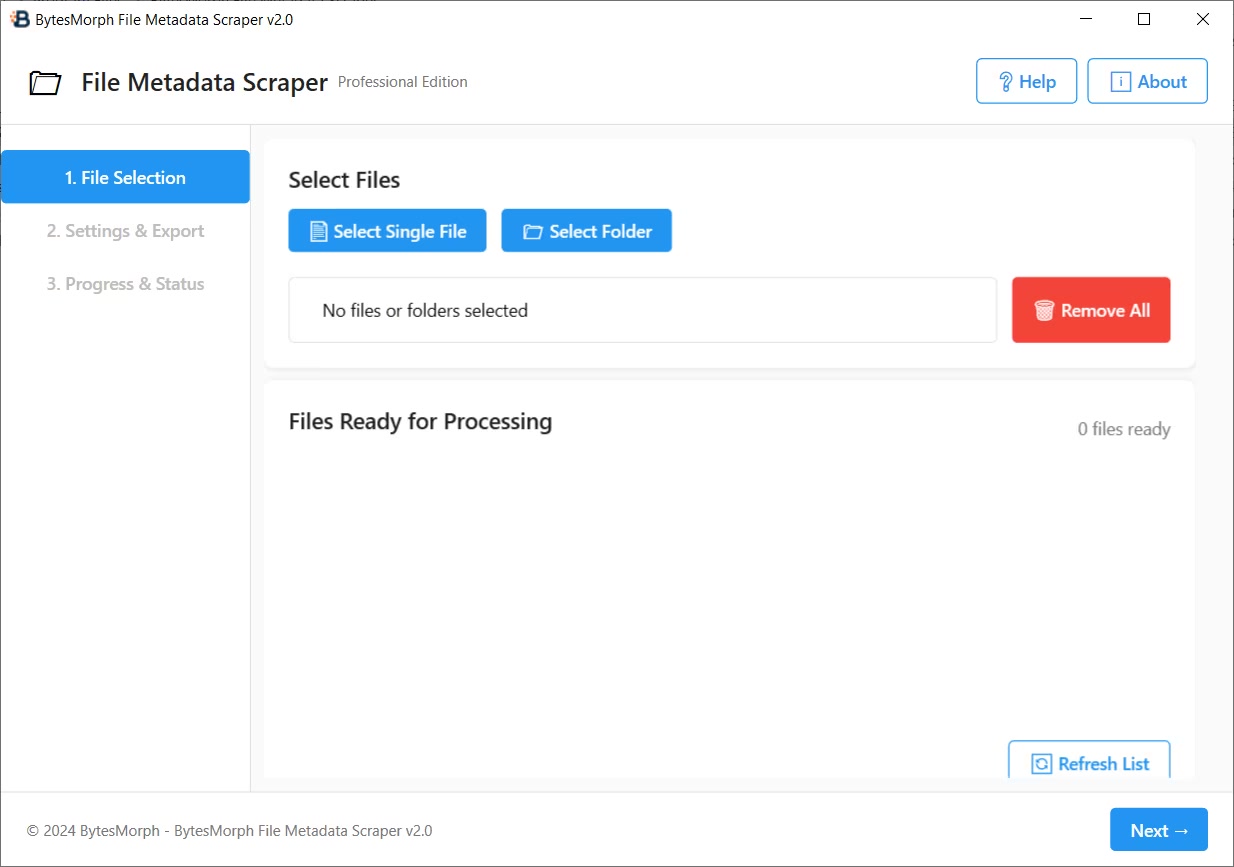Image resolution: width=1234 pixels, height=867 pixels.
Task: Click the '0 files ready' counter
Action: tap(1123, 429)
